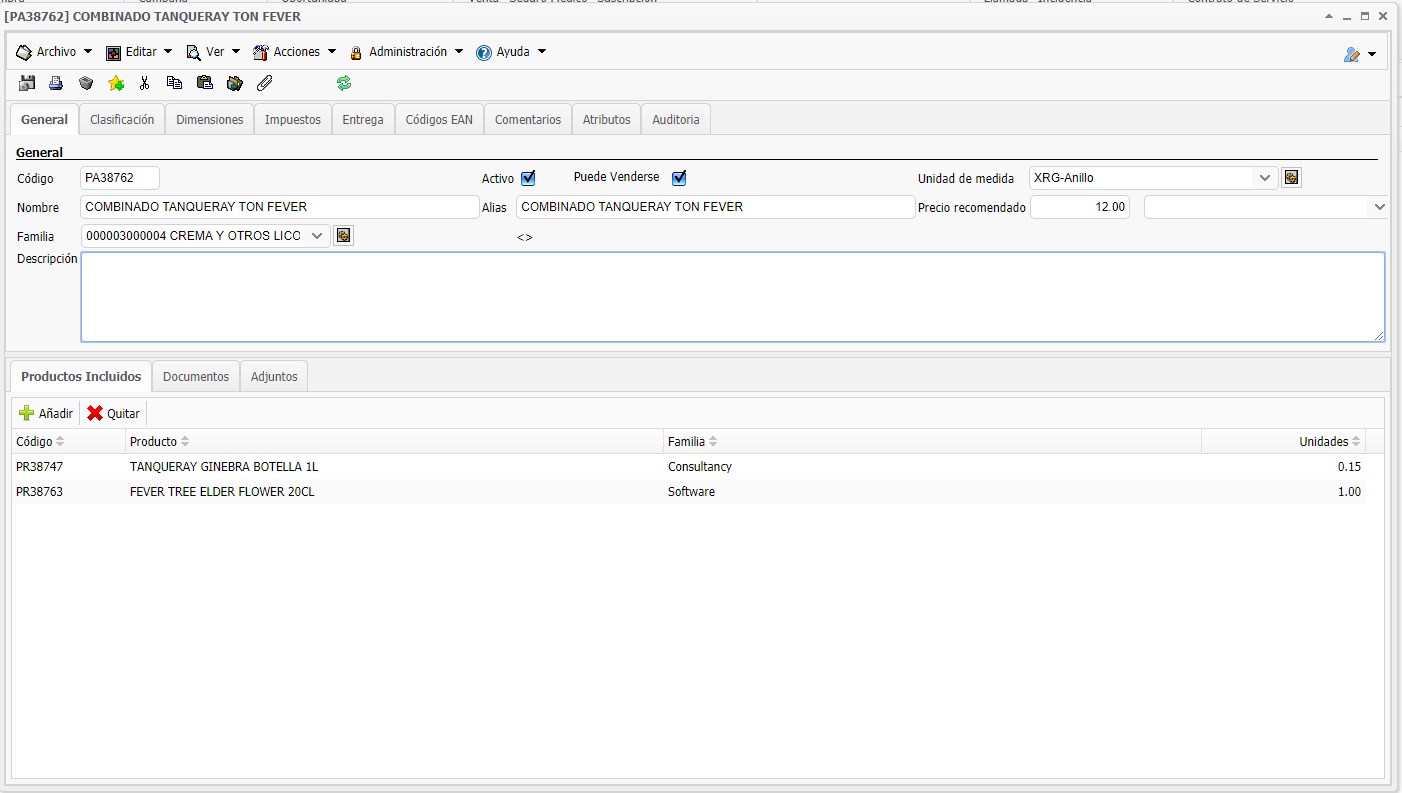
Task: Switch to the Comentarios tab
Action: coord(528,119)
